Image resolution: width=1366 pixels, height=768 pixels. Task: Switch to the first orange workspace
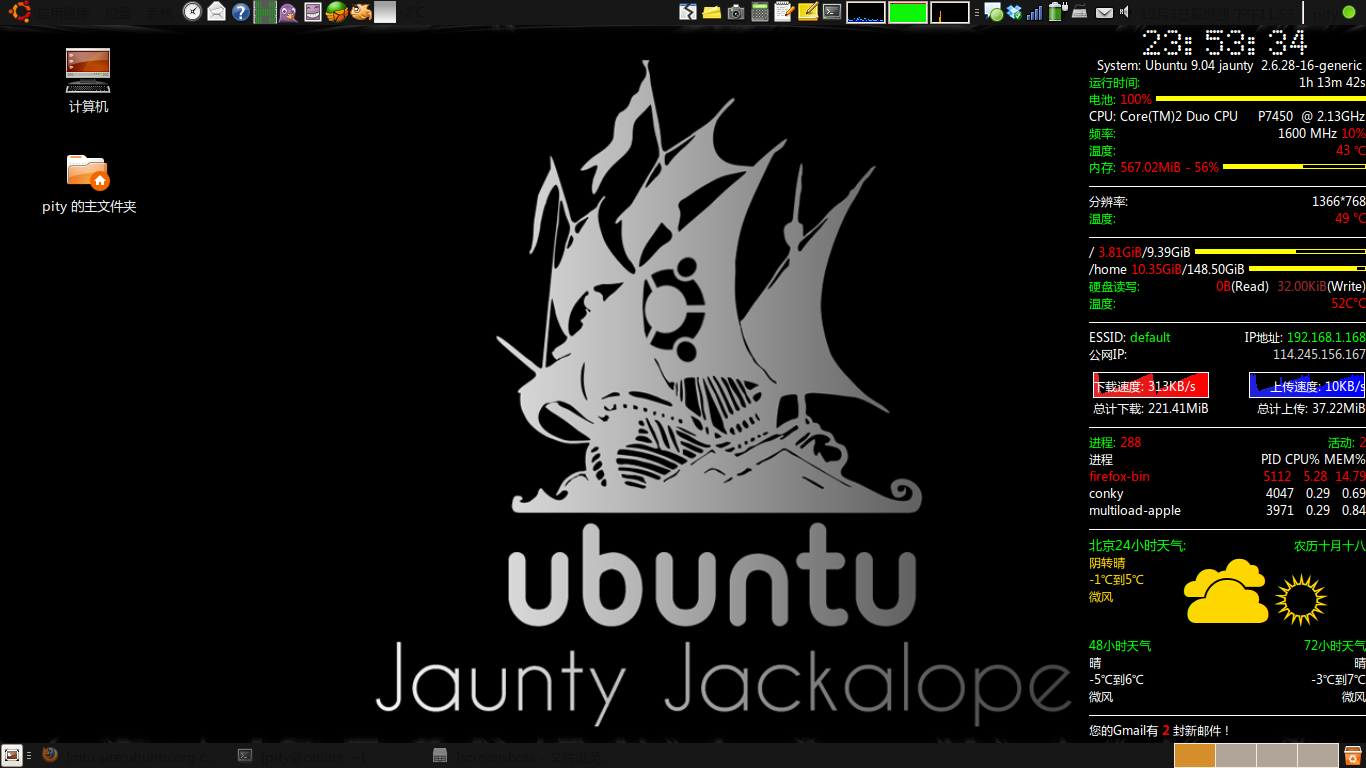(x=1194, y=755)
